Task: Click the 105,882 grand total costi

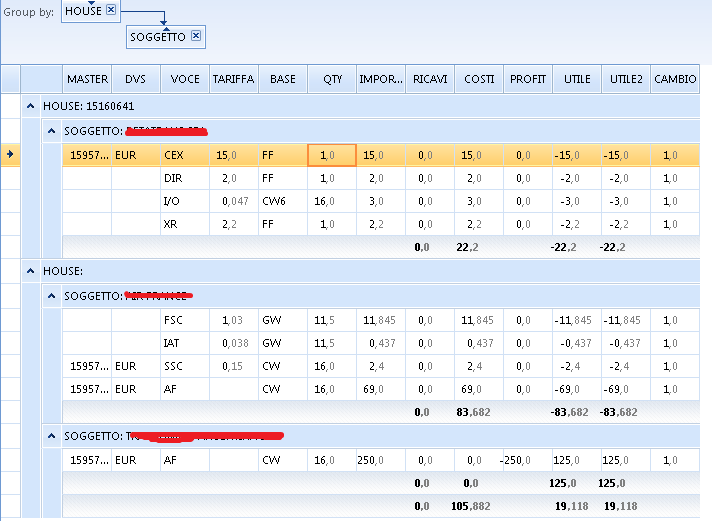Action: tap(470, 506)
